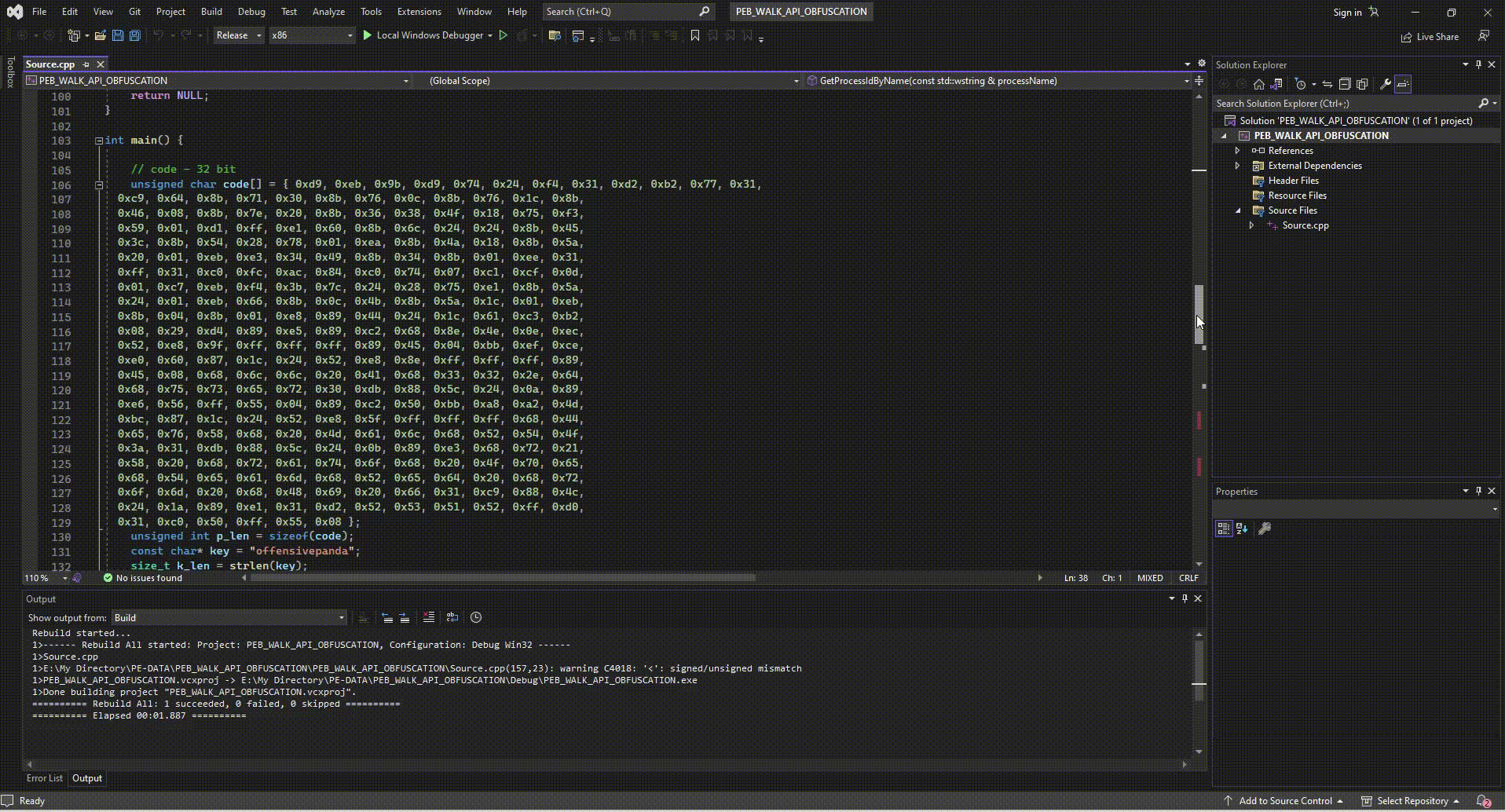Open the Show output from Build dropdown
This screenshot has height=812, width=1505.
[x=229, y=618]
